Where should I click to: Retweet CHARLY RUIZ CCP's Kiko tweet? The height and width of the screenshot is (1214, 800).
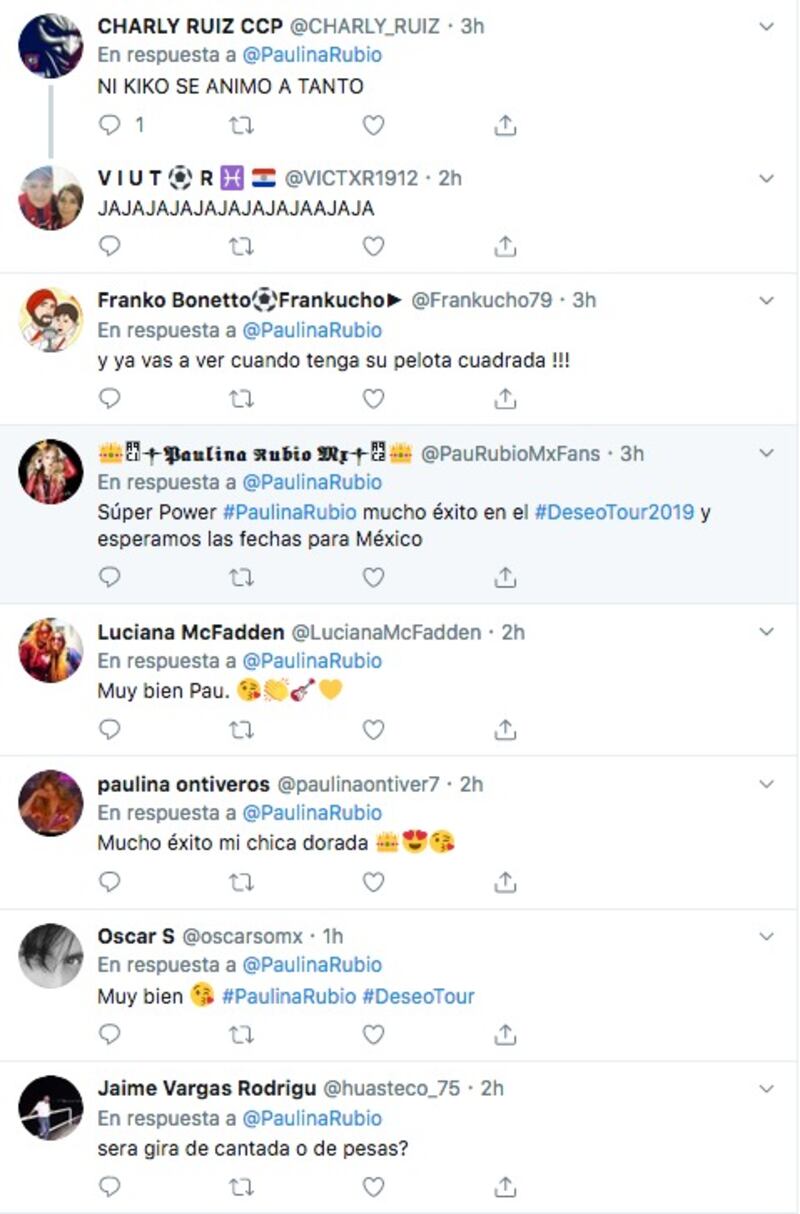[241, 125]
